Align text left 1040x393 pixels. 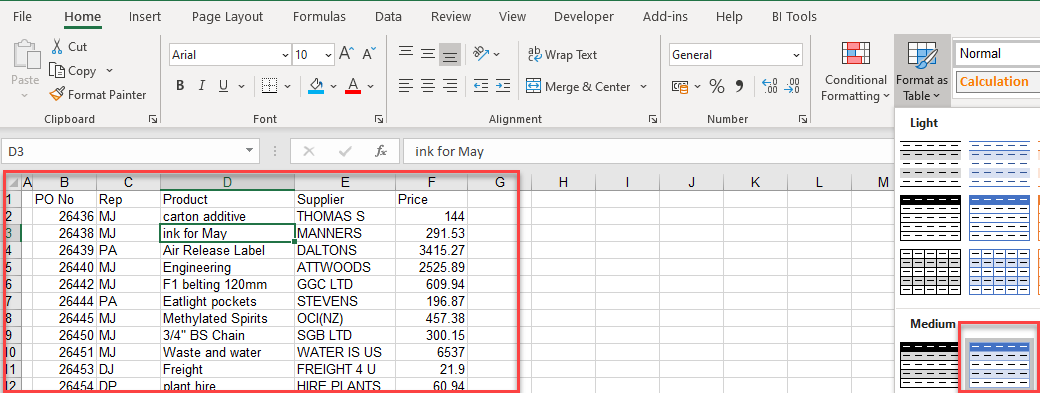406,85
